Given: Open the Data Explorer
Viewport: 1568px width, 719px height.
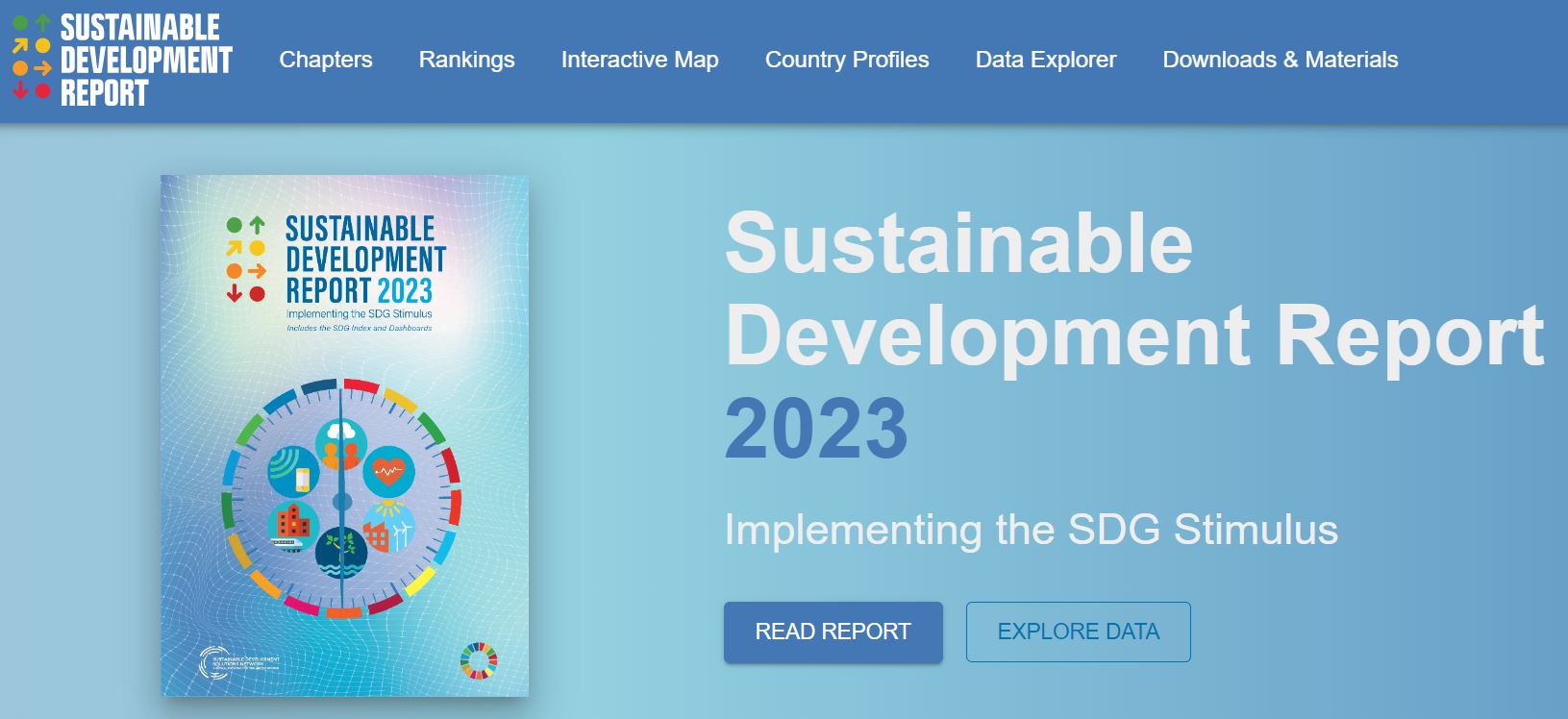Looking at the screenshot, I should pos(1046,60).
